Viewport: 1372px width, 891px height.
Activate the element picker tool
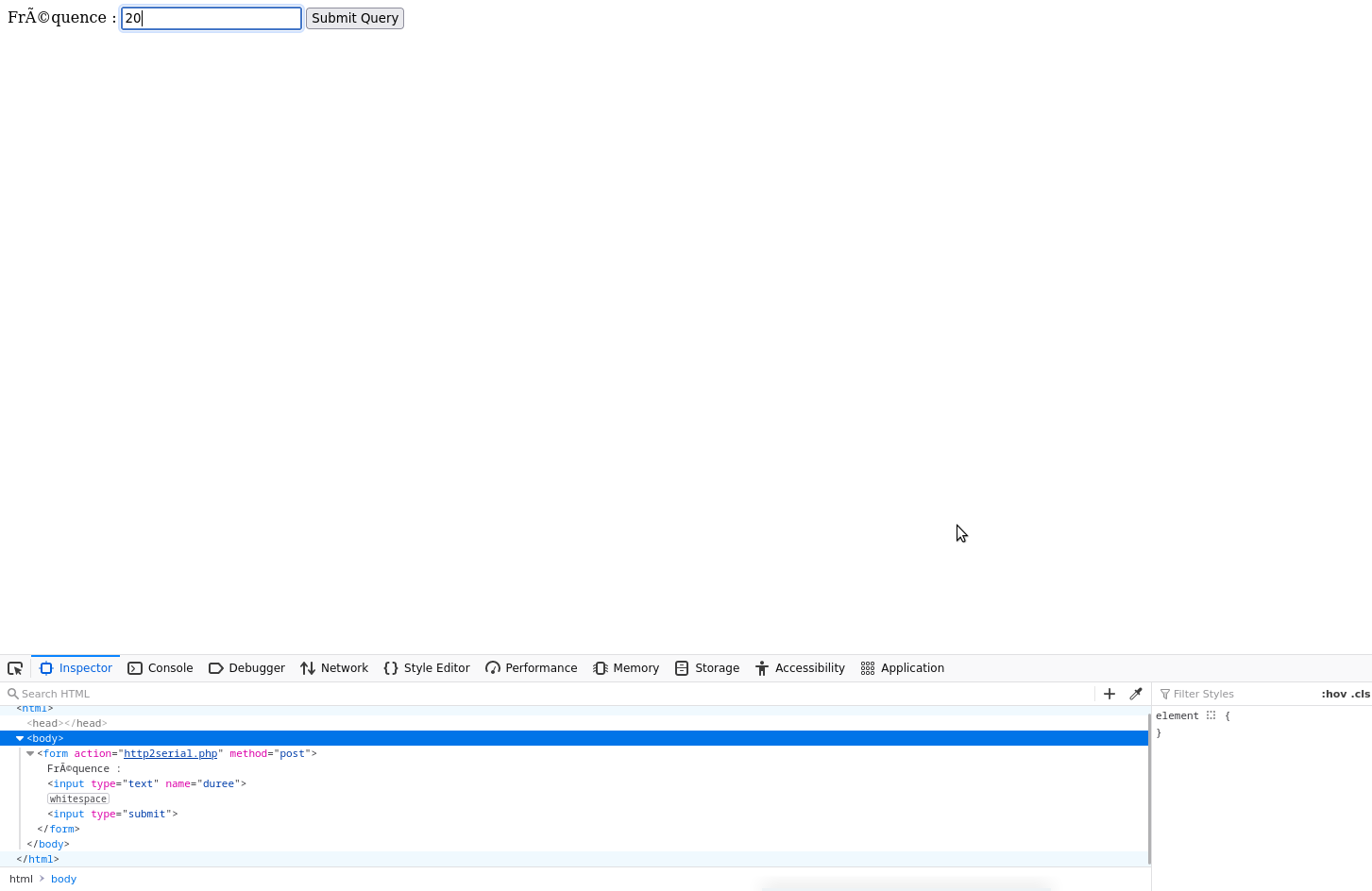pyautogui.click(x=15, y=668)
